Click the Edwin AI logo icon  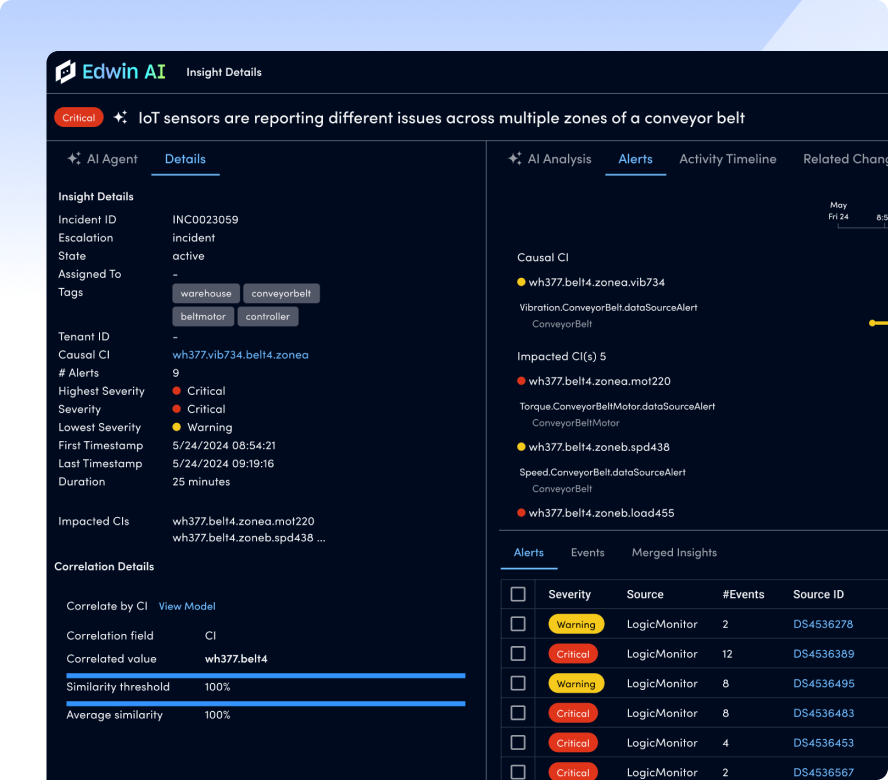(65, 72)
